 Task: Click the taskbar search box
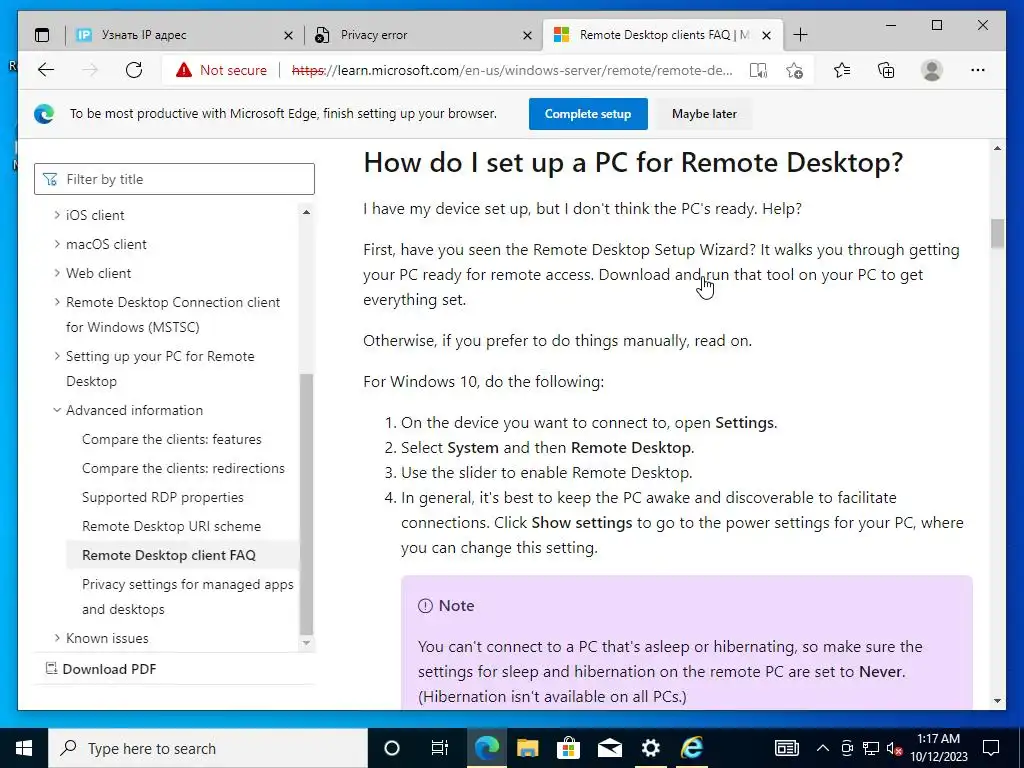pos(208,748)
